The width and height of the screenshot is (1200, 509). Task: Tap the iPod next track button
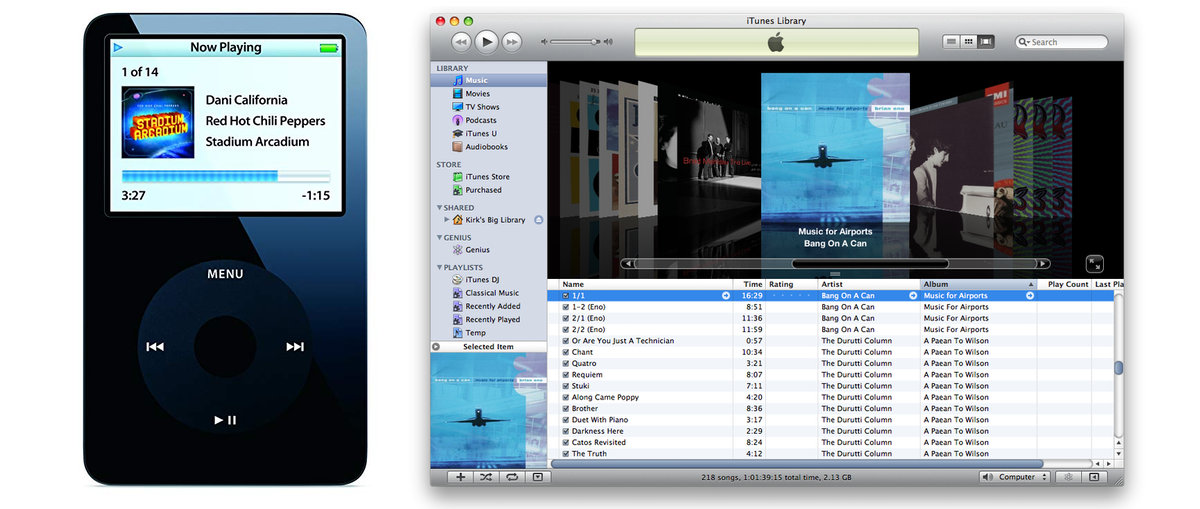pos(295,347)
